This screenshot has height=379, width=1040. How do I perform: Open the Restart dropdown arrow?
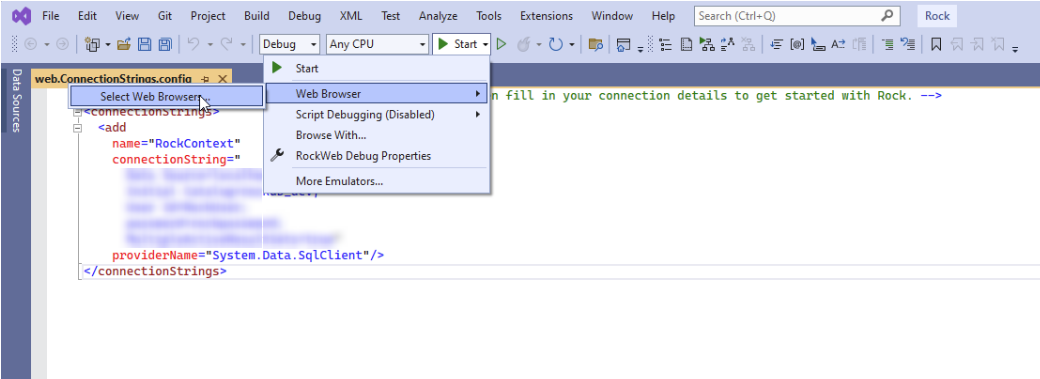pos(571,44)
